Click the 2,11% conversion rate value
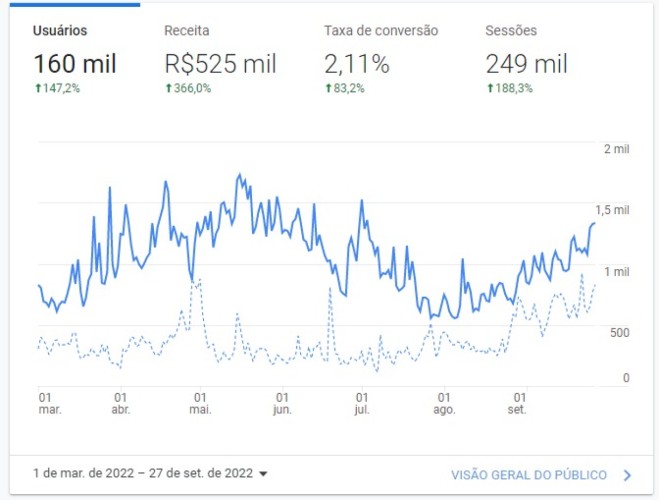The width and height of the screenshot is (659, 500). [x=357, y=64]
